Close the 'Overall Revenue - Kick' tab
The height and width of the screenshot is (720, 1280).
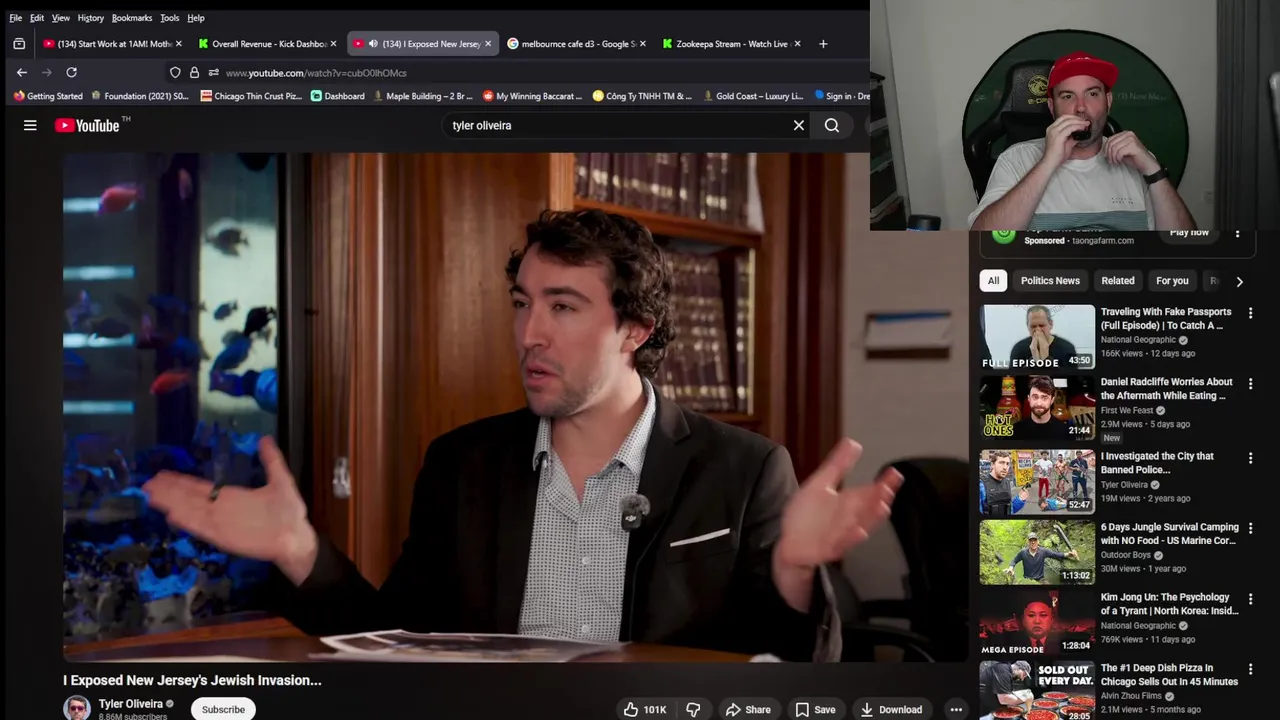(333, 44)
